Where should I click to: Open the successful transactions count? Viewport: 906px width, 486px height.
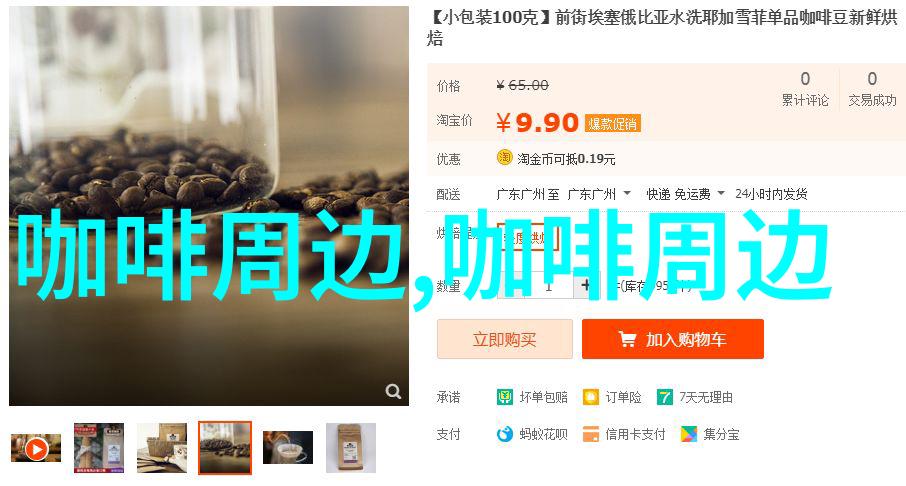[x=872, y=88]
